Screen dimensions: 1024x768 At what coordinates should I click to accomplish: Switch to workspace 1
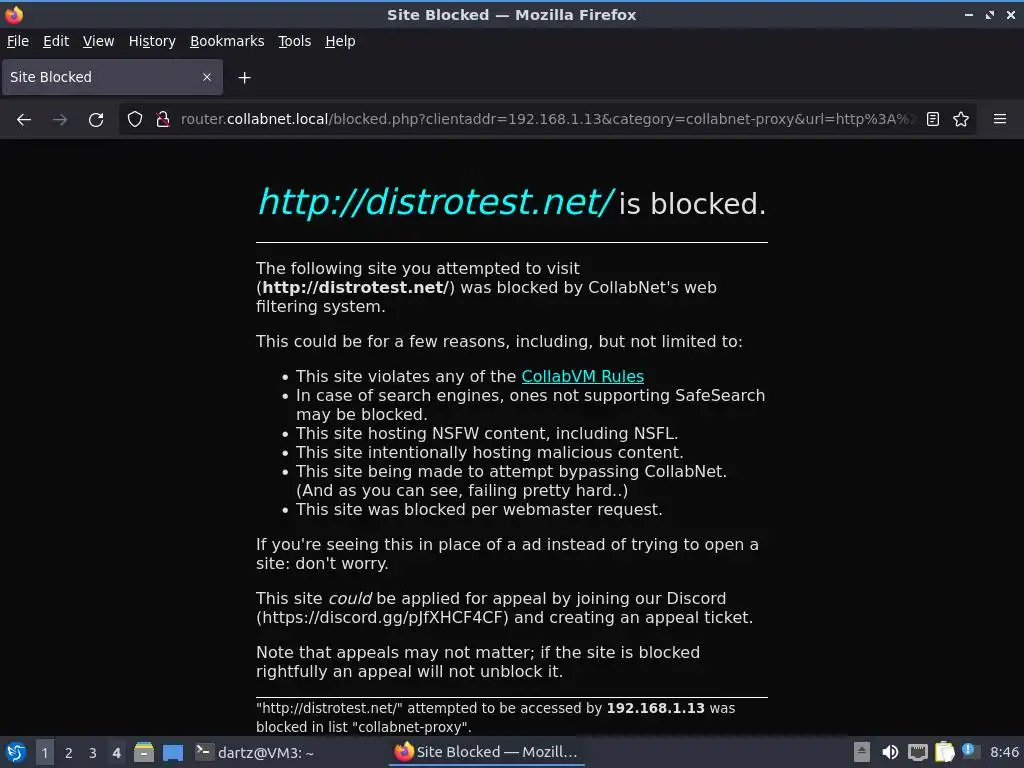pos(44,753)
